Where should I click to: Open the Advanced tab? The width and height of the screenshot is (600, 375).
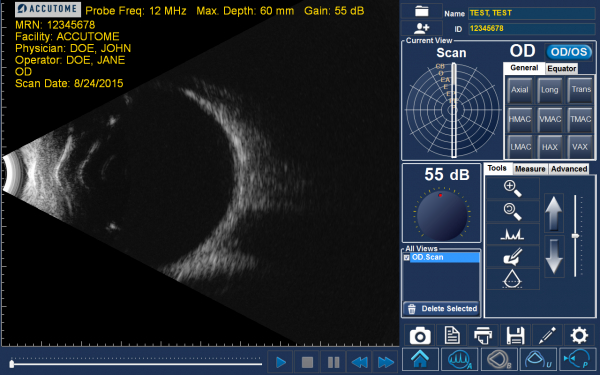coord(569,169)
